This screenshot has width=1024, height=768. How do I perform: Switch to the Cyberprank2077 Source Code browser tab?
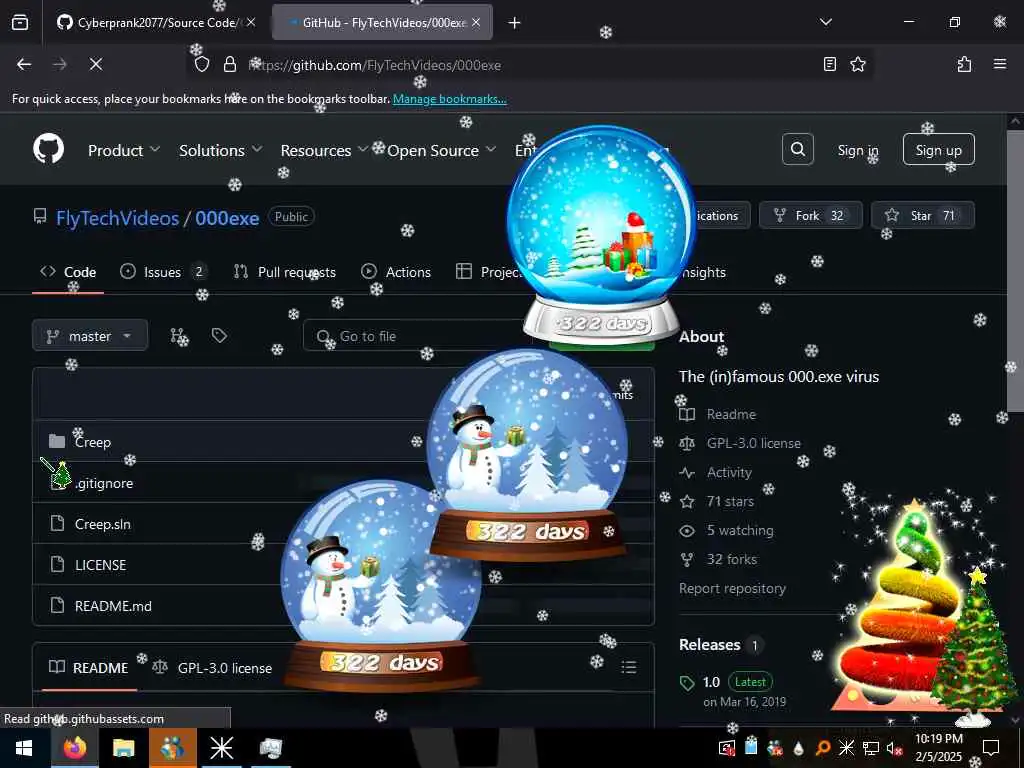coord(157,23)
